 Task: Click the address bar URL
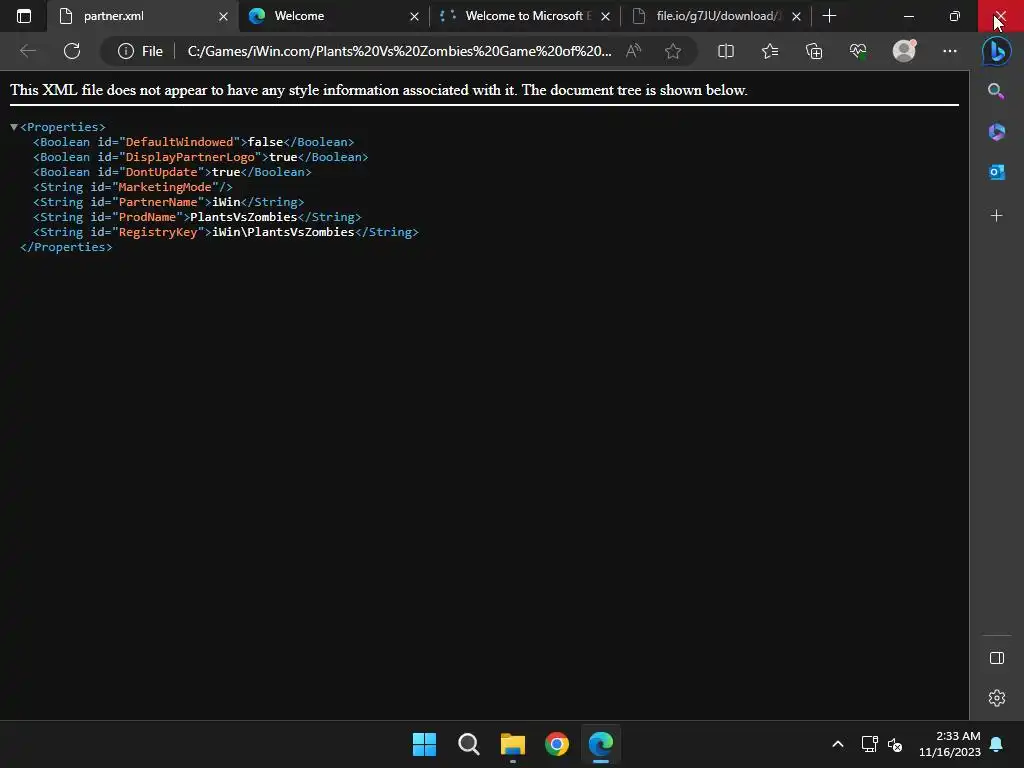click(x=399, y=51)
